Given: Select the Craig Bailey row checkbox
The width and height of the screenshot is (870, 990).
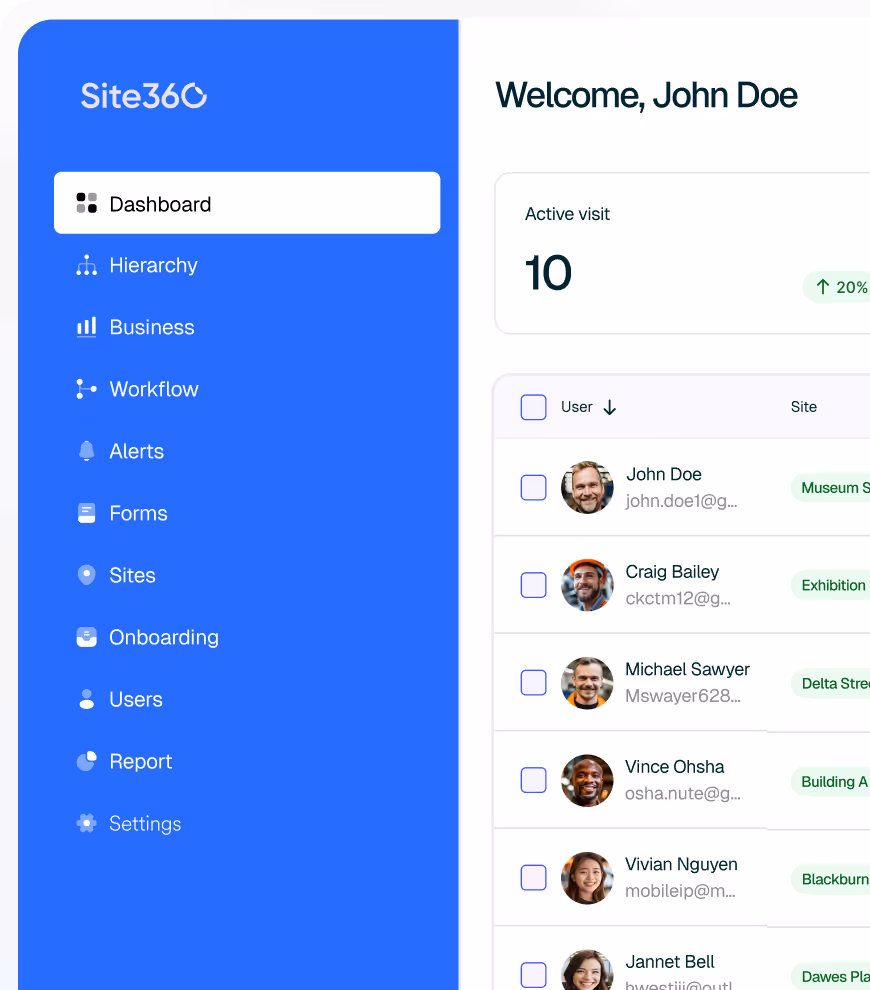Looking at the screenshot, I should click(x=533, y=585).
